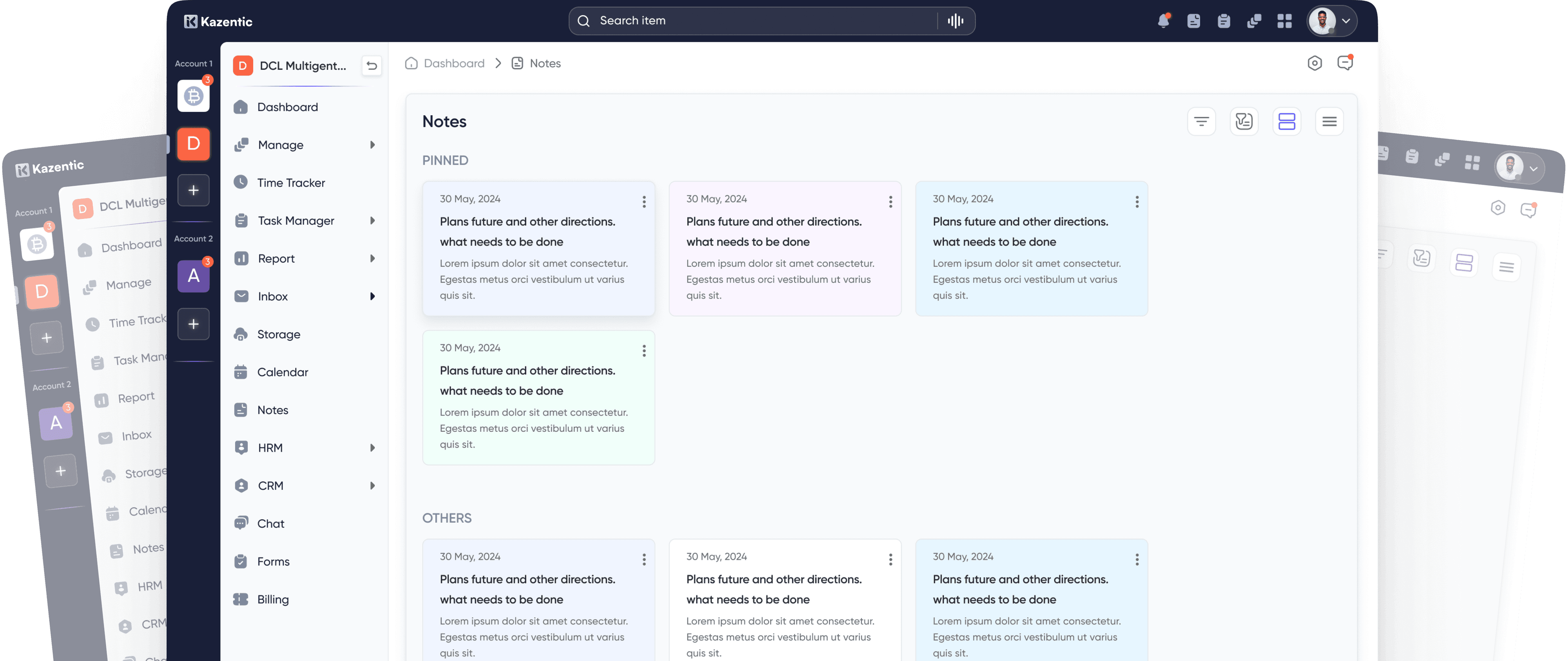1568x661 pixels.
Task: Click the Dashboard home icon in sidebar
Action: 241,107
